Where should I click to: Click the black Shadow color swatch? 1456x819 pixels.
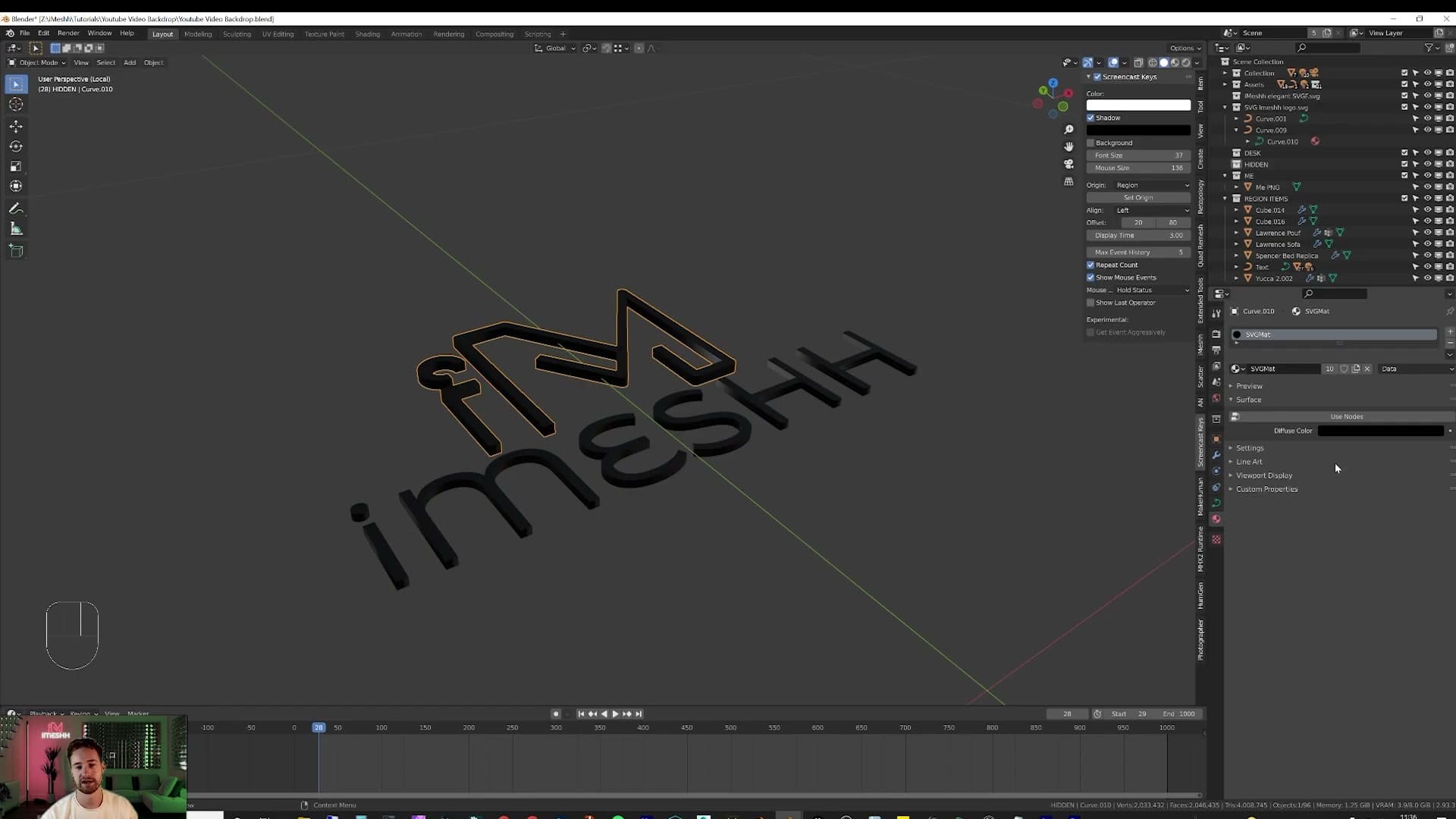coord(1138,130)
